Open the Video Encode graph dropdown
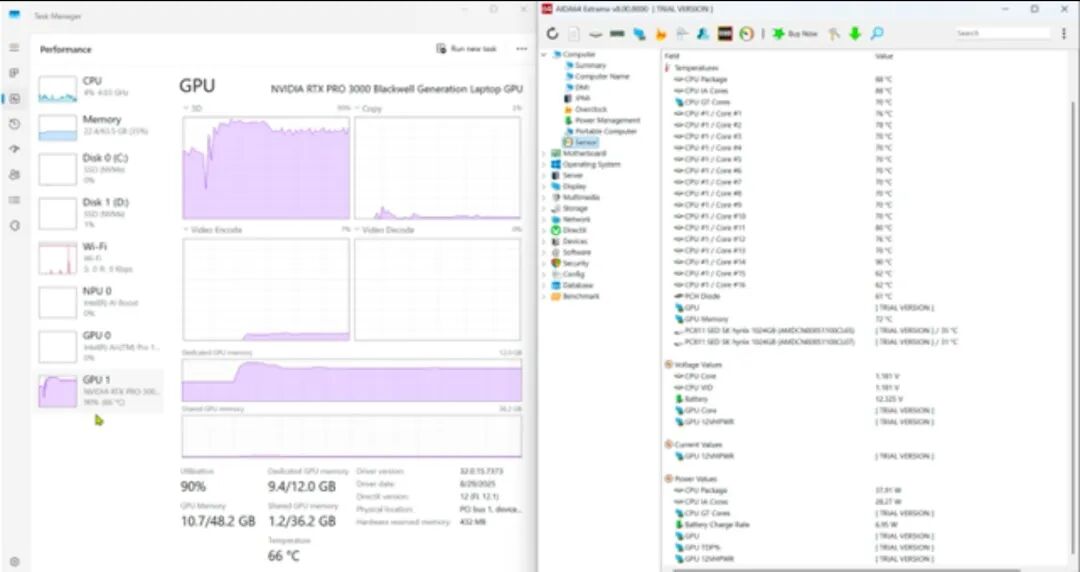1080x572 pixels. (x=186, y=230)
